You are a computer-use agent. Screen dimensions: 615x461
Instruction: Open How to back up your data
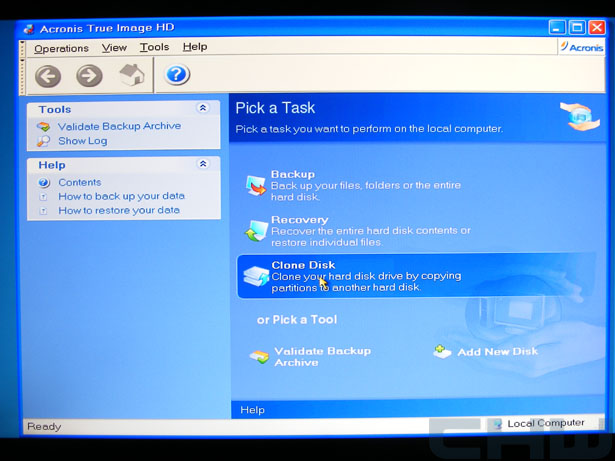[x=121, y=196]
